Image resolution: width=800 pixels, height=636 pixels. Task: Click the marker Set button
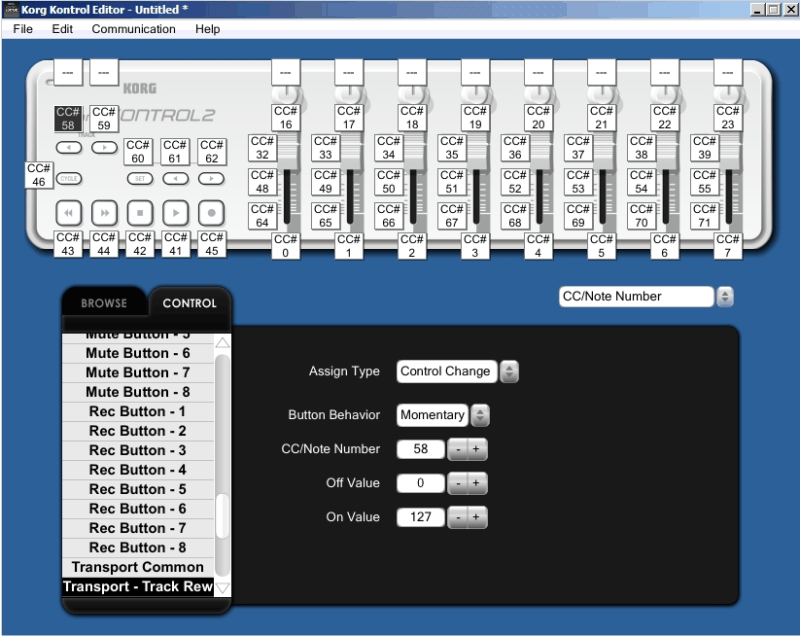(140, 178)
